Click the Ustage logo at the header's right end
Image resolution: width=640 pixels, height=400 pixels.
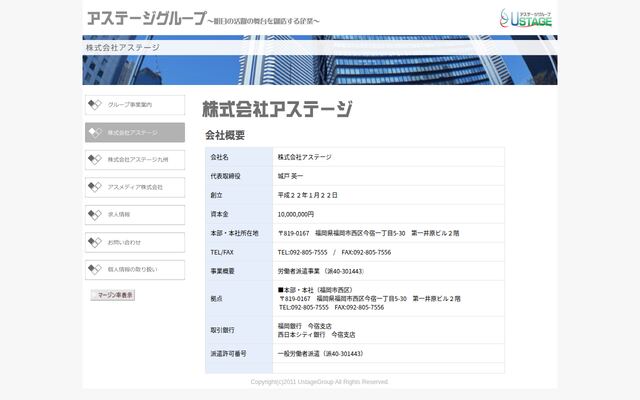tap(526, 18)
